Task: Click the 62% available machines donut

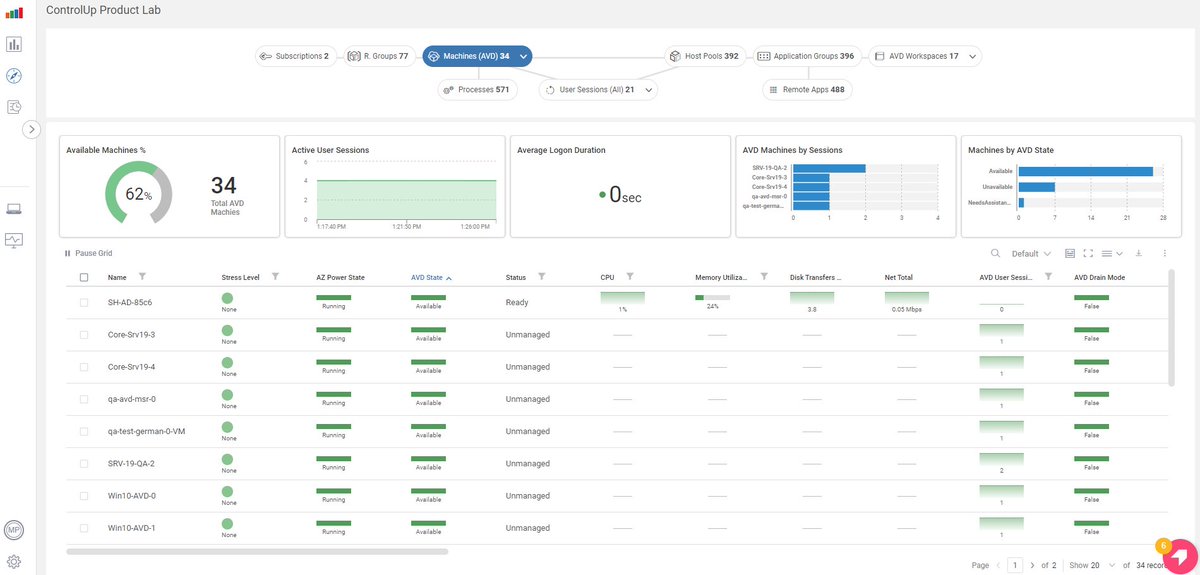Action: (x=138, y=195)
